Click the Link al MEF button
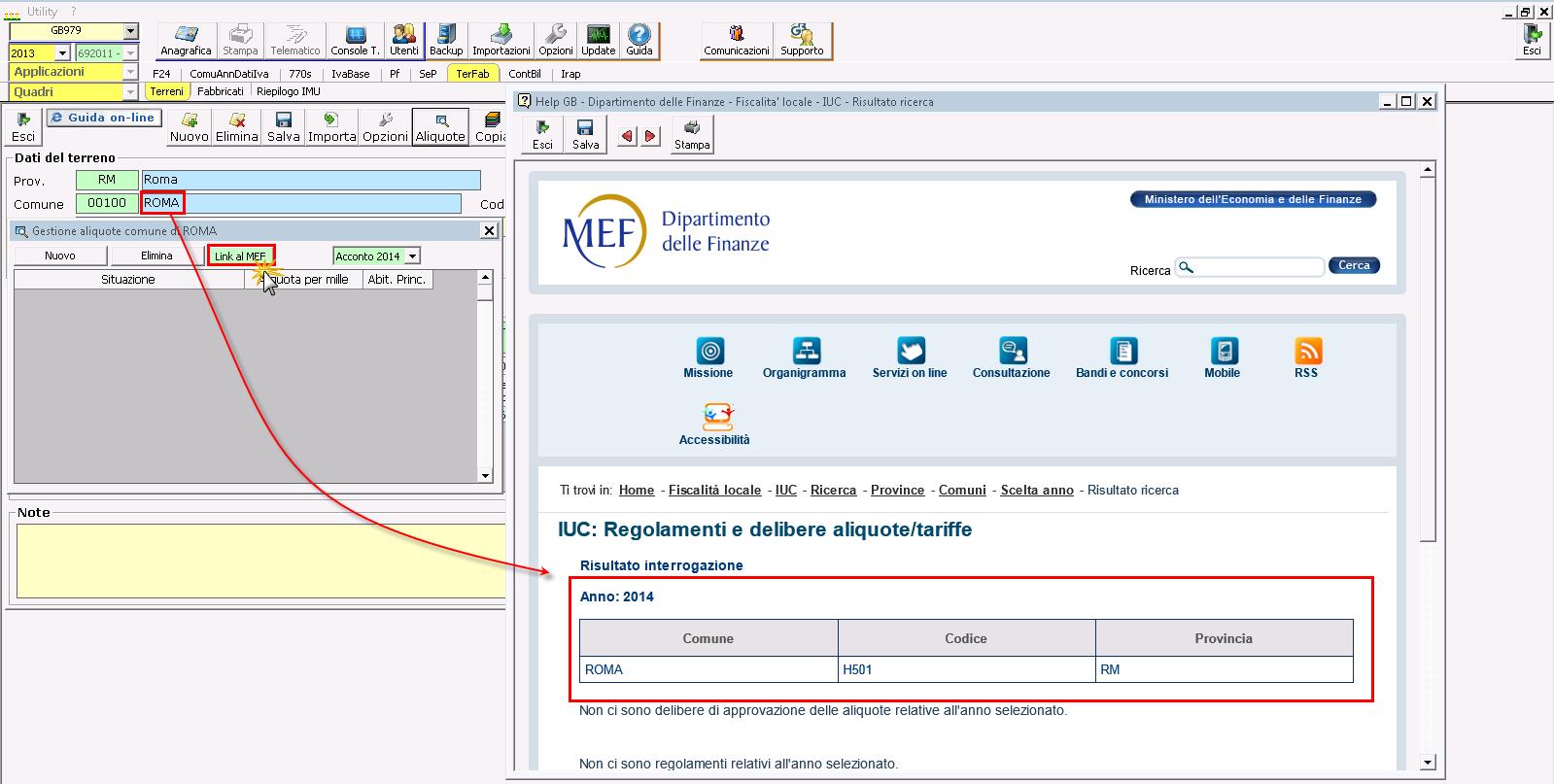Viewport: 1554px width, 784px height. point(240,256)
